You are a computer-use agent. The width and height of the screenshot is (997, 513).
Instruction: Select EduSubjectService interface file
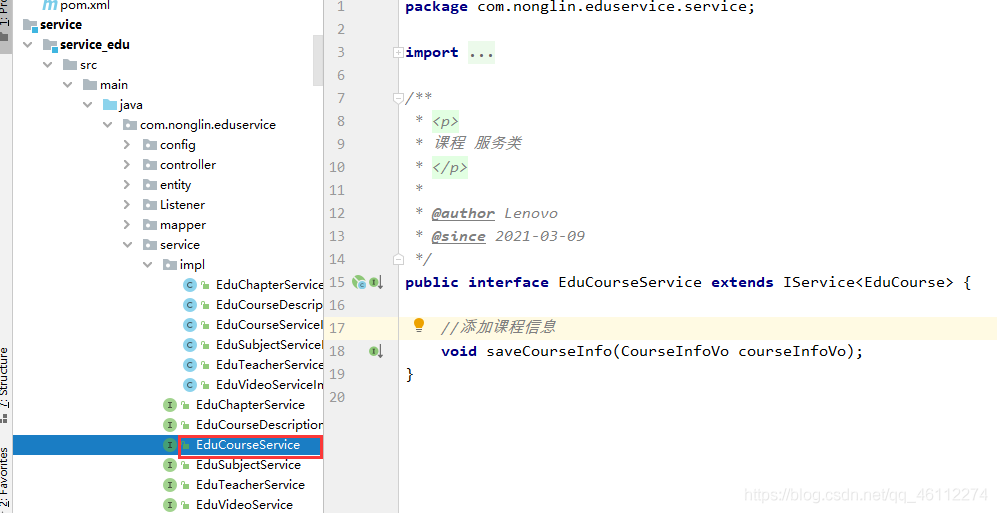[248, 465]
